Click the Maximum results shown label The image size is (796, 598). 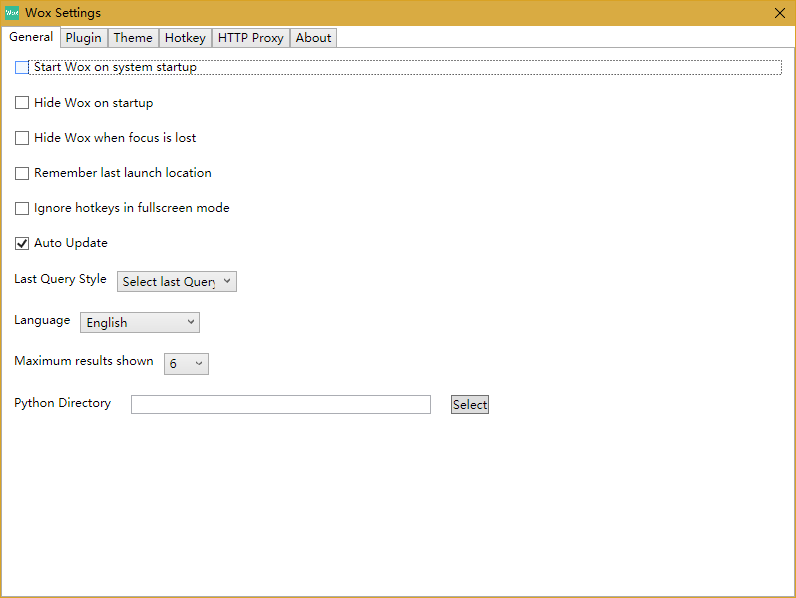click(x=84, y=361)
